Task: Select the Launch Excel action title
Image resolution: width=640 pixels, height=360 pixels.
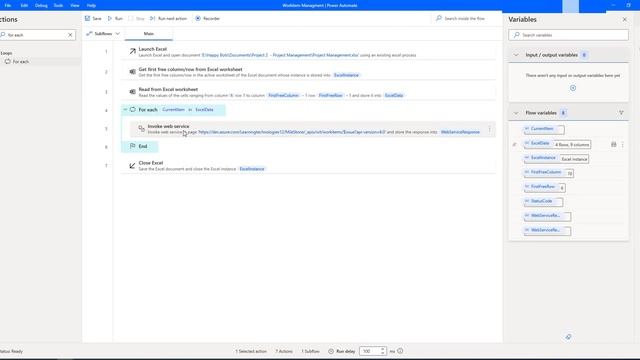Action: (153, 49)
